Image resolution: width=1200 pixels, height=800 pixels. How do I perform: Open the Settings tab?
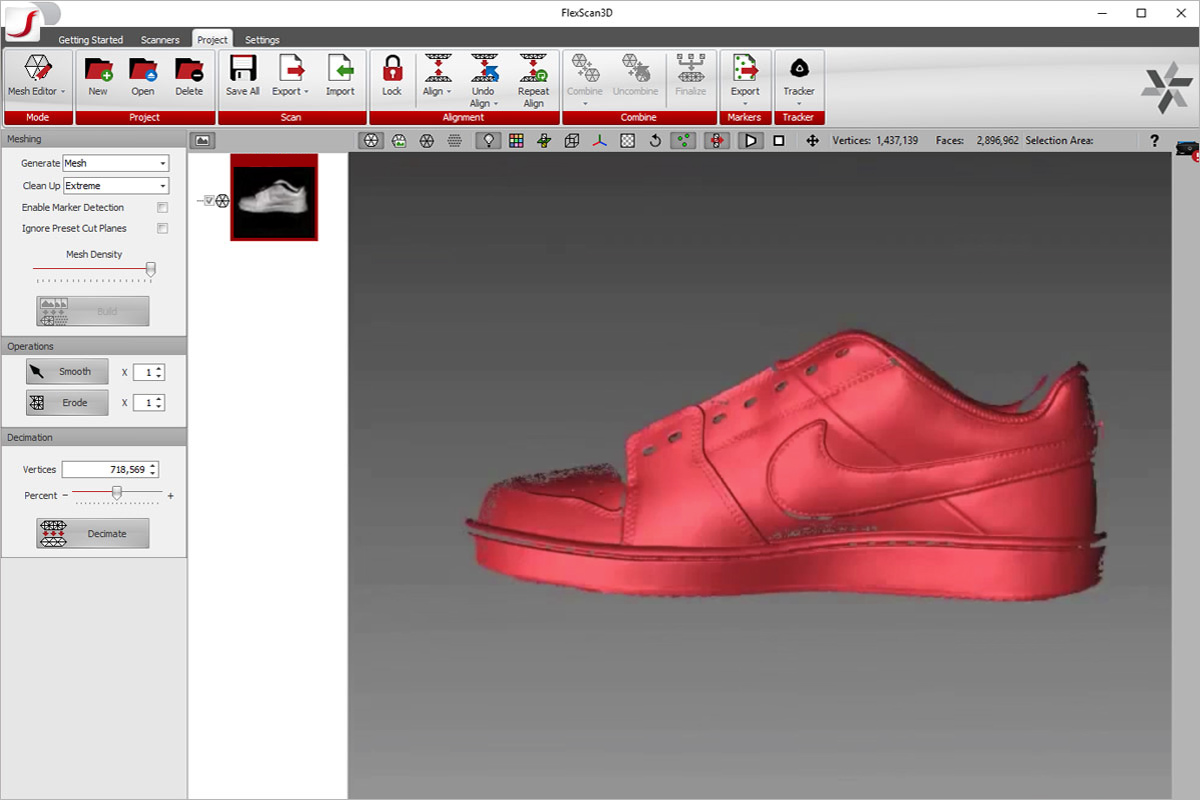(x=262, y=40)
